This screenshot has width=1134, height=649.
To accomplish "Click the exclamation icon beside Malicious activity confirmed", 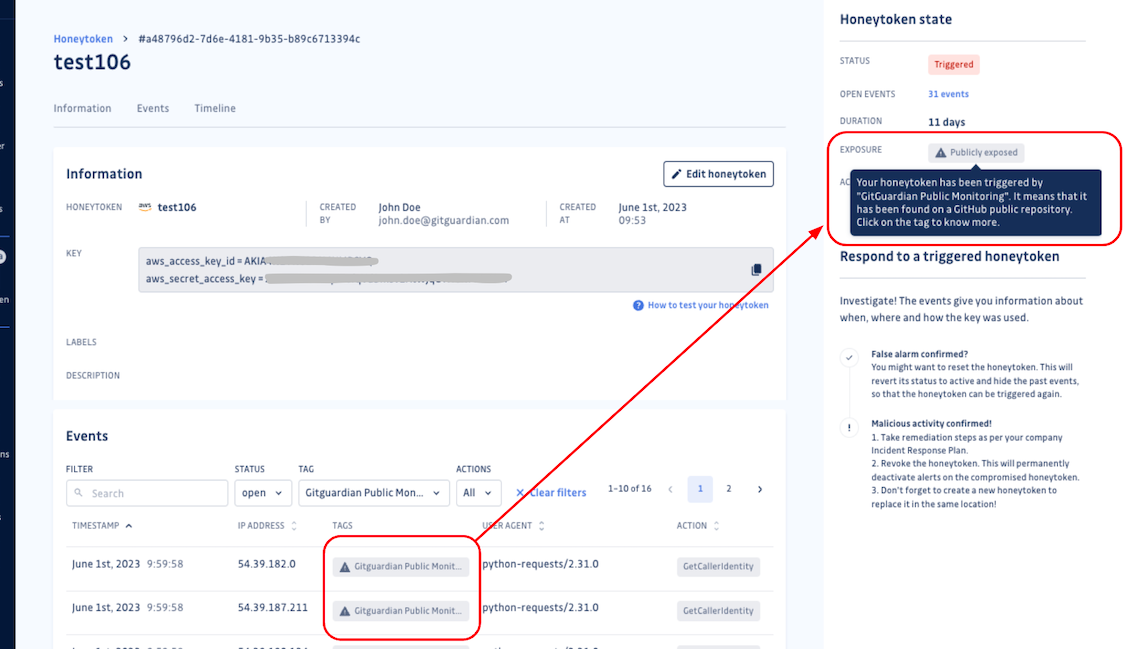I will 849,427.
